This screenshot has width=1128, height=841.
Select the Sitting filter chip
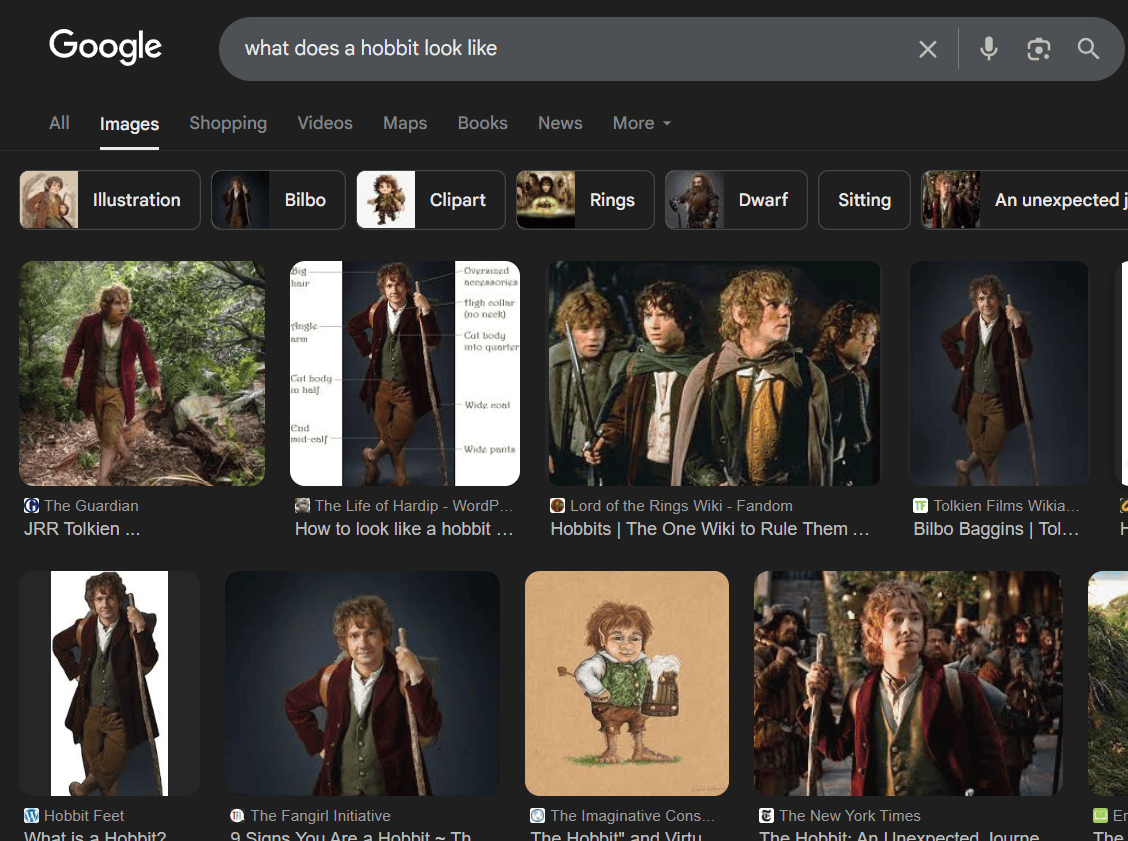(864, 200)
